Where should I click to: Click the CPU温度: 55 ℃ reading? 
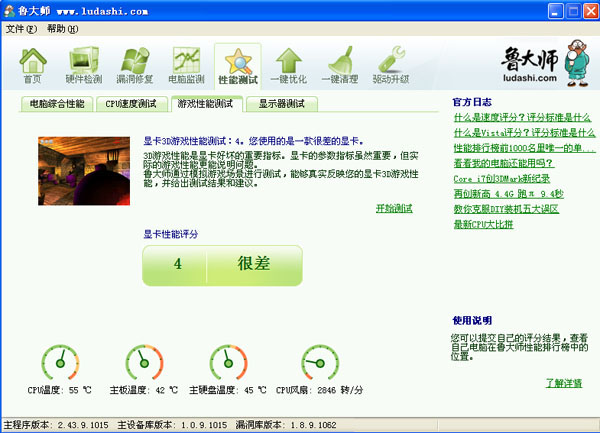(60, 390)
